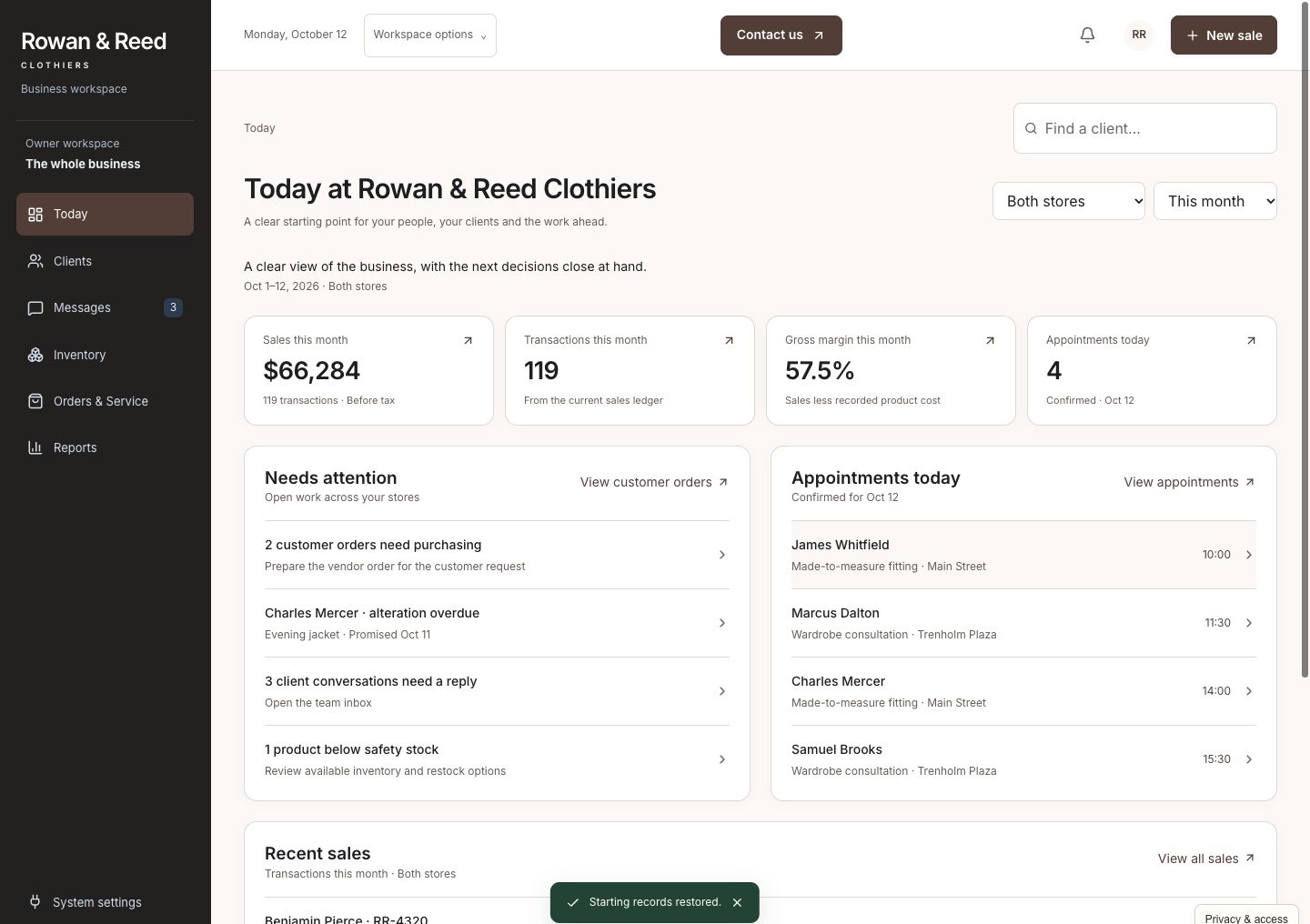1310x924 pixels.
Task: Click the Messages chat bubble icon
Action: [35, 307]
